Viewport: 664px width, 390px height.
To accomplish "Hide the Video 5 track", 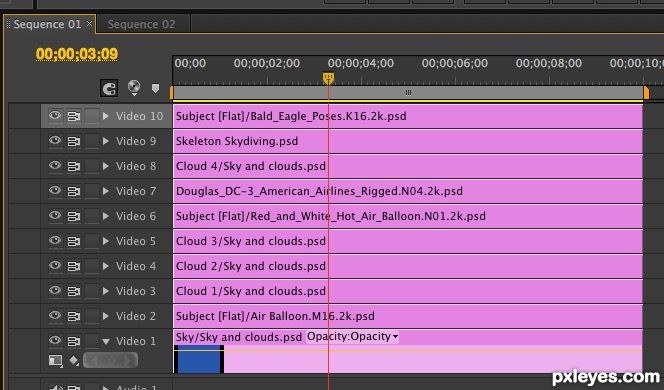I will click(55, 240).
